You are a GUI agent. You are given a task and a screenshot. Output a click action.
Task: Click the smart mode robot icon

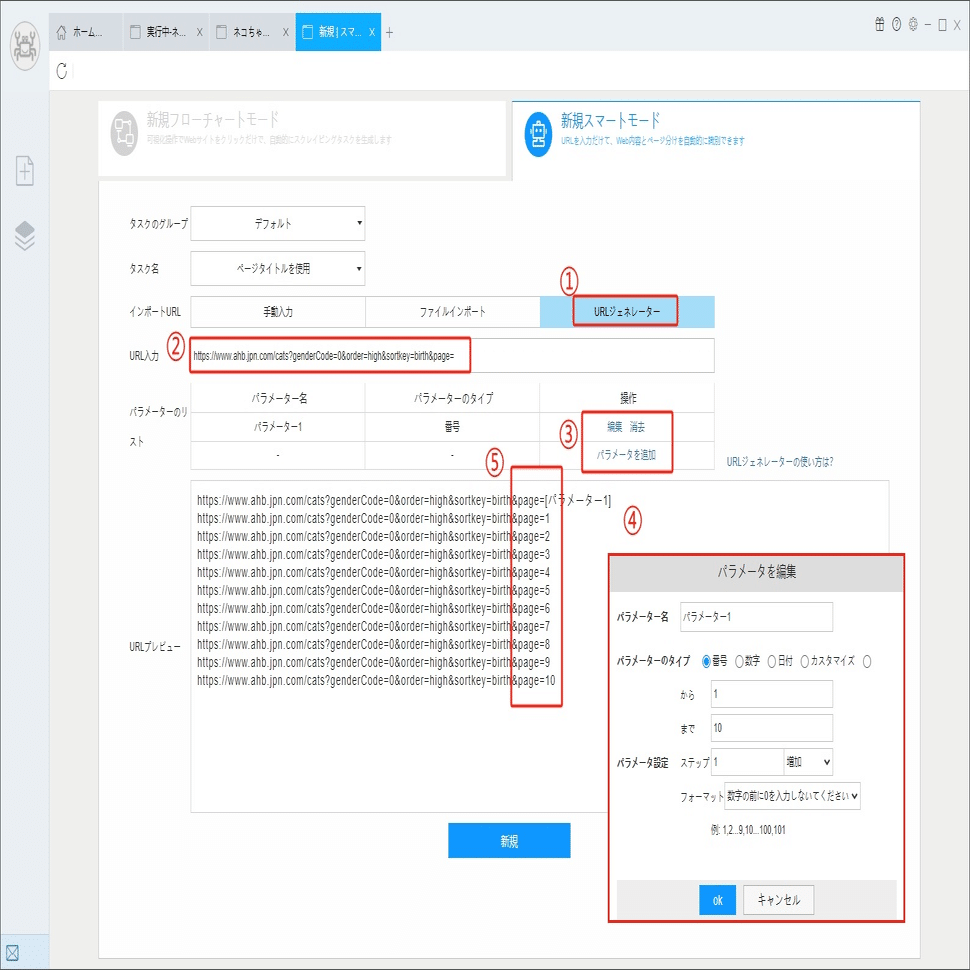(x=538, y=134)
